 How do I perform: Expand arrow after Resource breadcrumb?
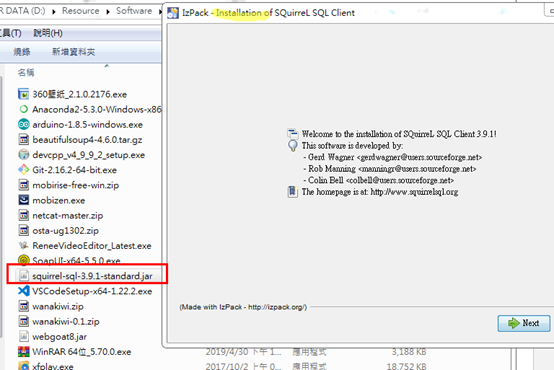(108, 12)
